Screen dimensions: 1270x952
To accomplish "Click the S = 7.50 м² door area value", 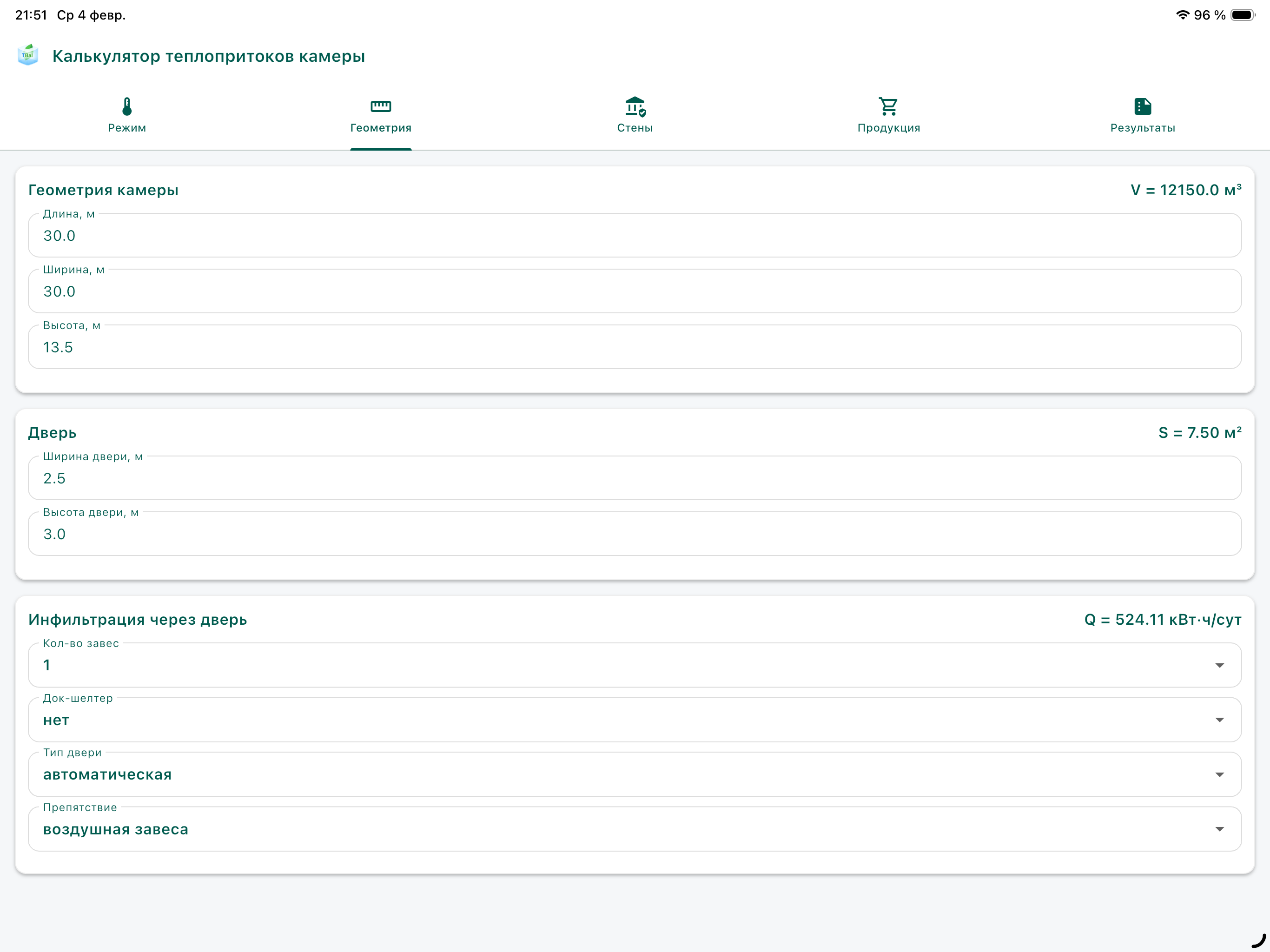I will (x=1199, y=432).
